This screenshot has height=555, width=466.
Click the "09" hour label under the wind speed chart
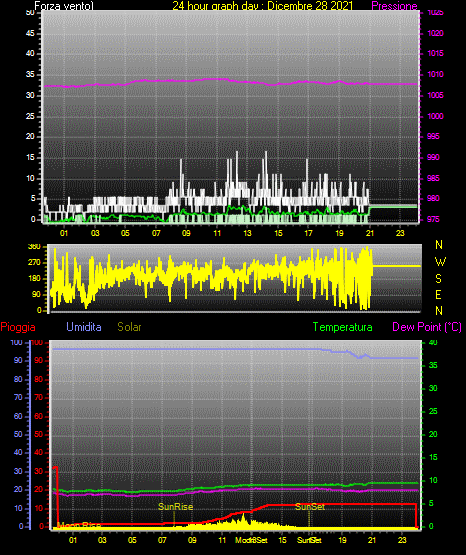point(186,233)
